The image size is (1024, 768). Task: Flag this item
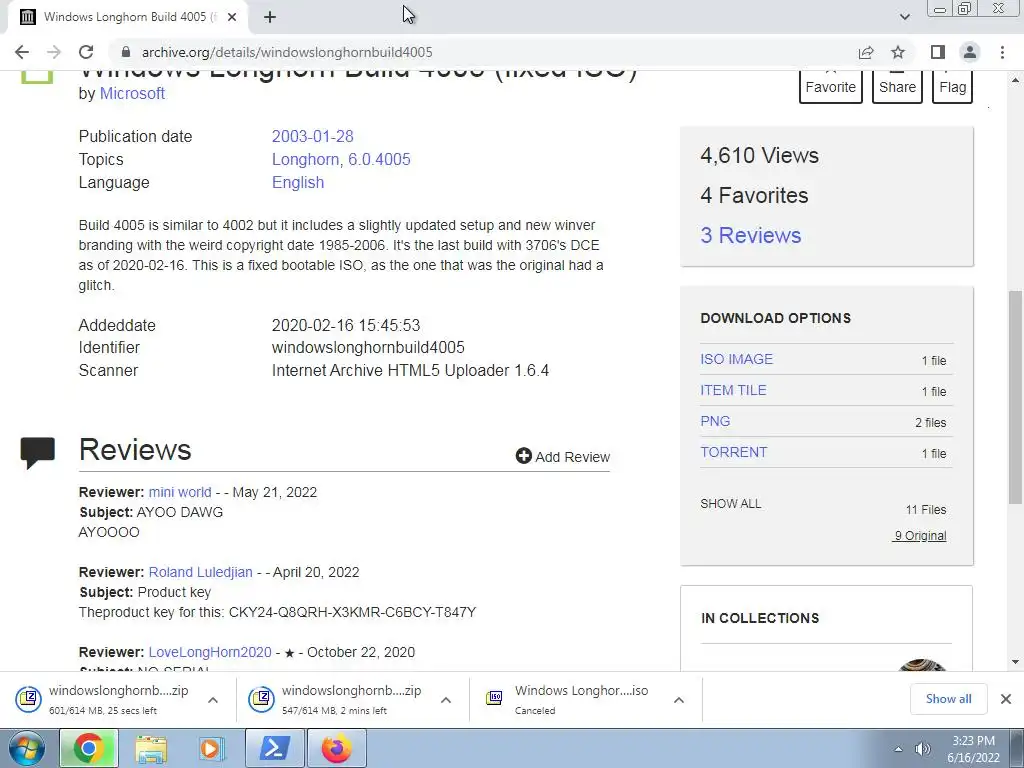pyautogui.click(x=952, y=87)
